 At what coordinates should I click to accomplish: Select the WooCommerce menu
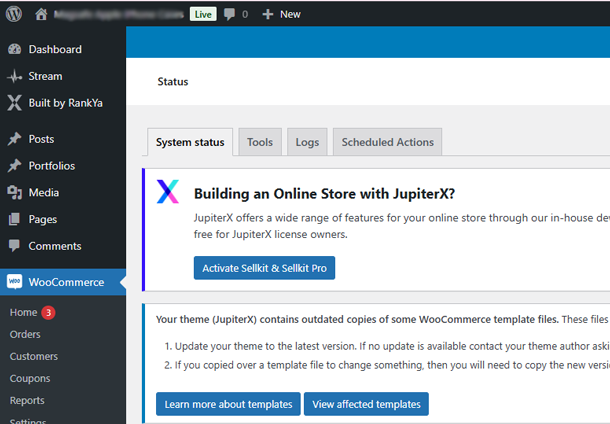click(63, 282)
